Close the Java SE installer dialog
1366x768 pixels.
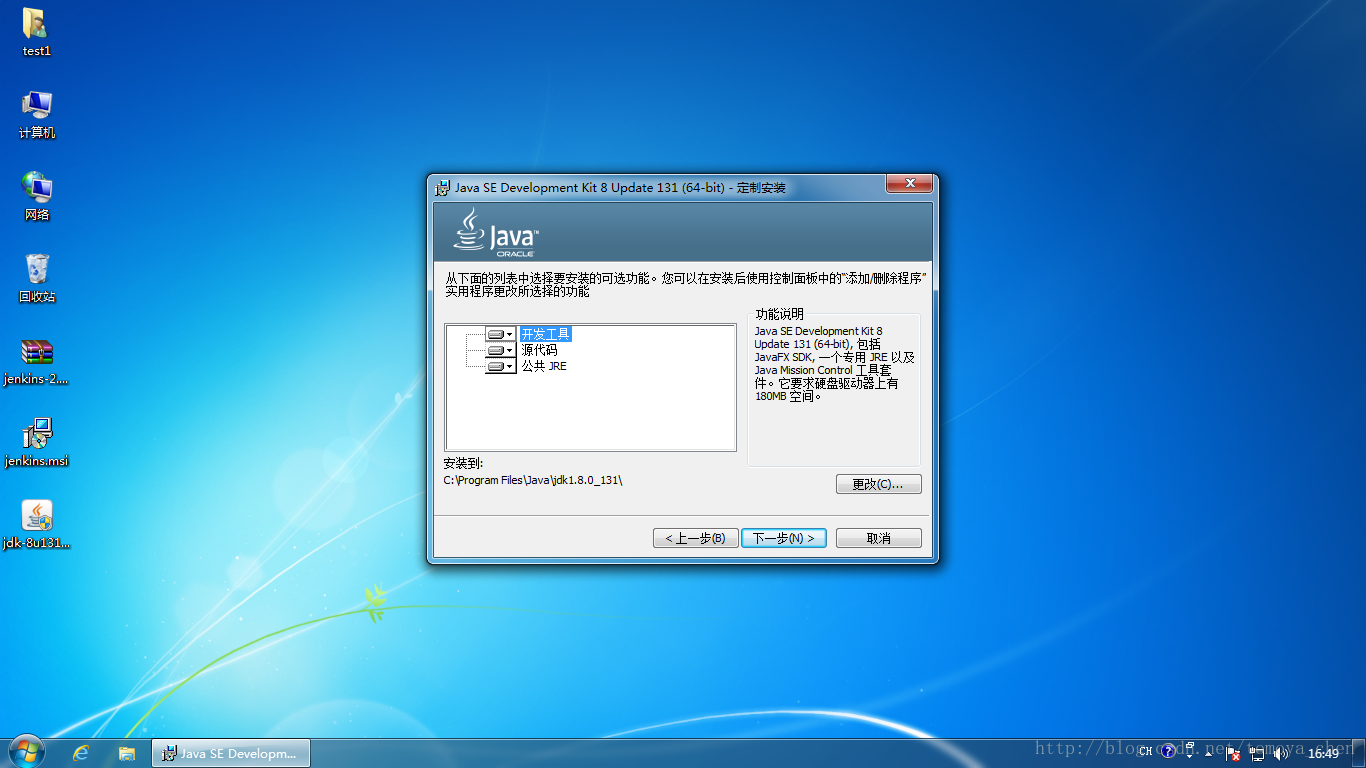click(910, 184)
